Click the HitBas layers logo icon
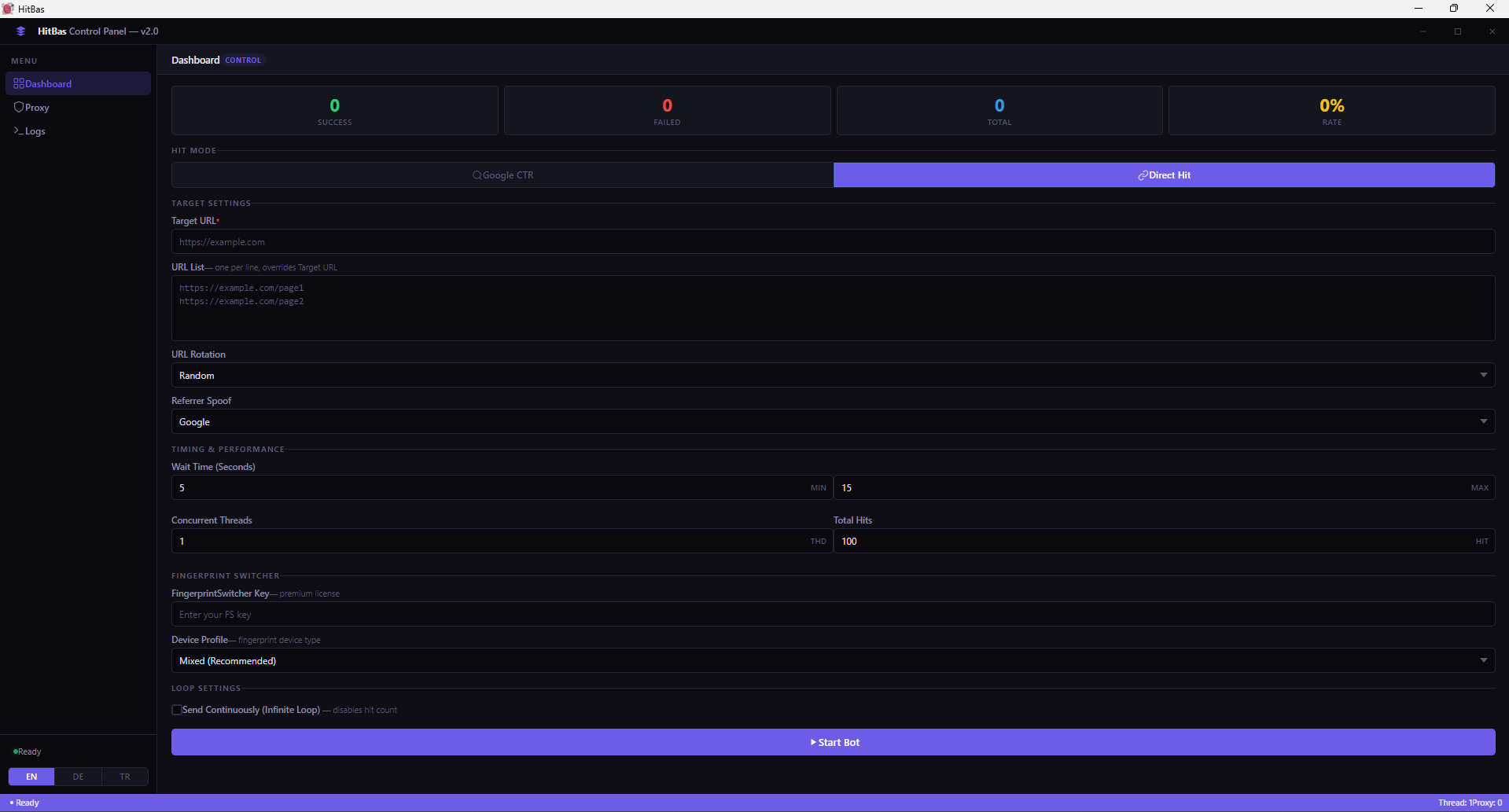 coord(20,31)
